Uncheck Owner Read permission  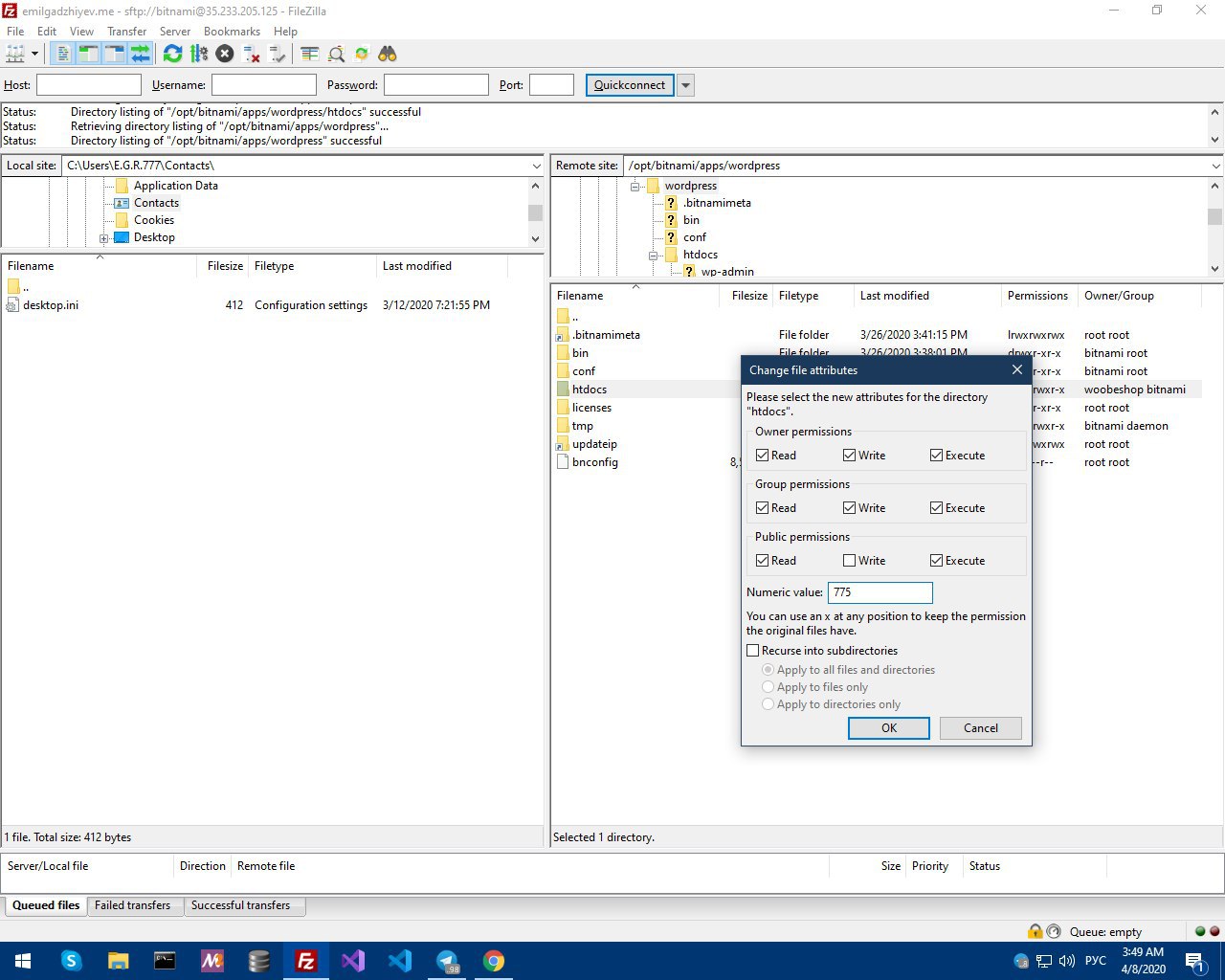(762, 456)
